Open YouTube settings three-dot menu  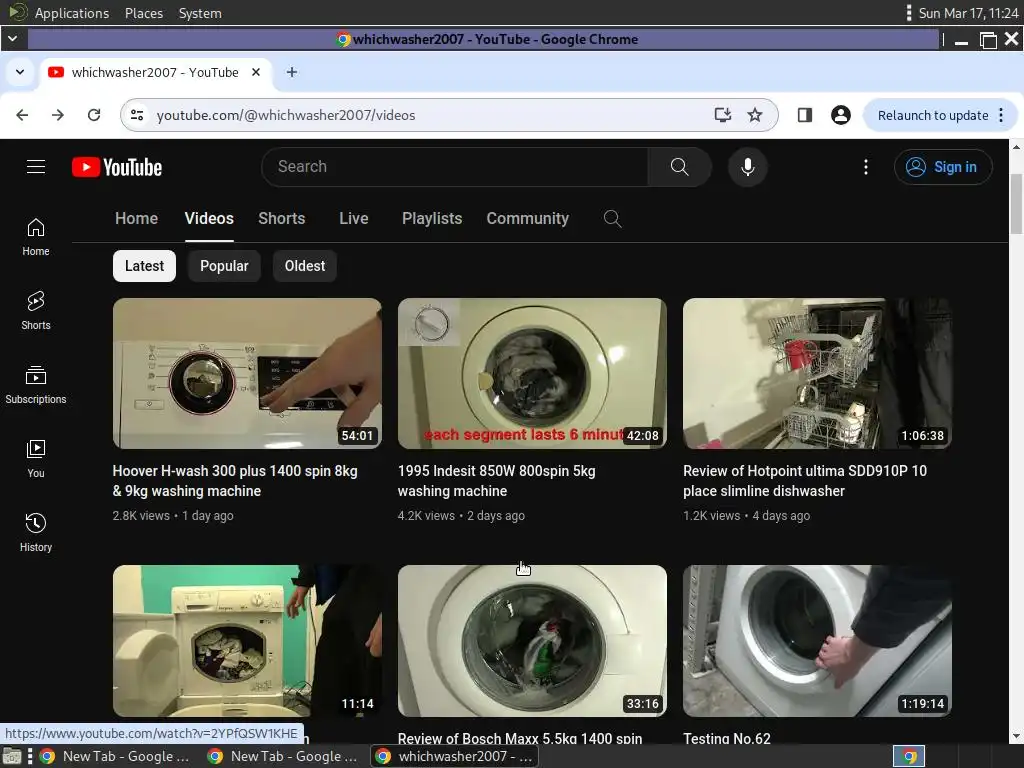pyautogui.click(x=866, y=167)
